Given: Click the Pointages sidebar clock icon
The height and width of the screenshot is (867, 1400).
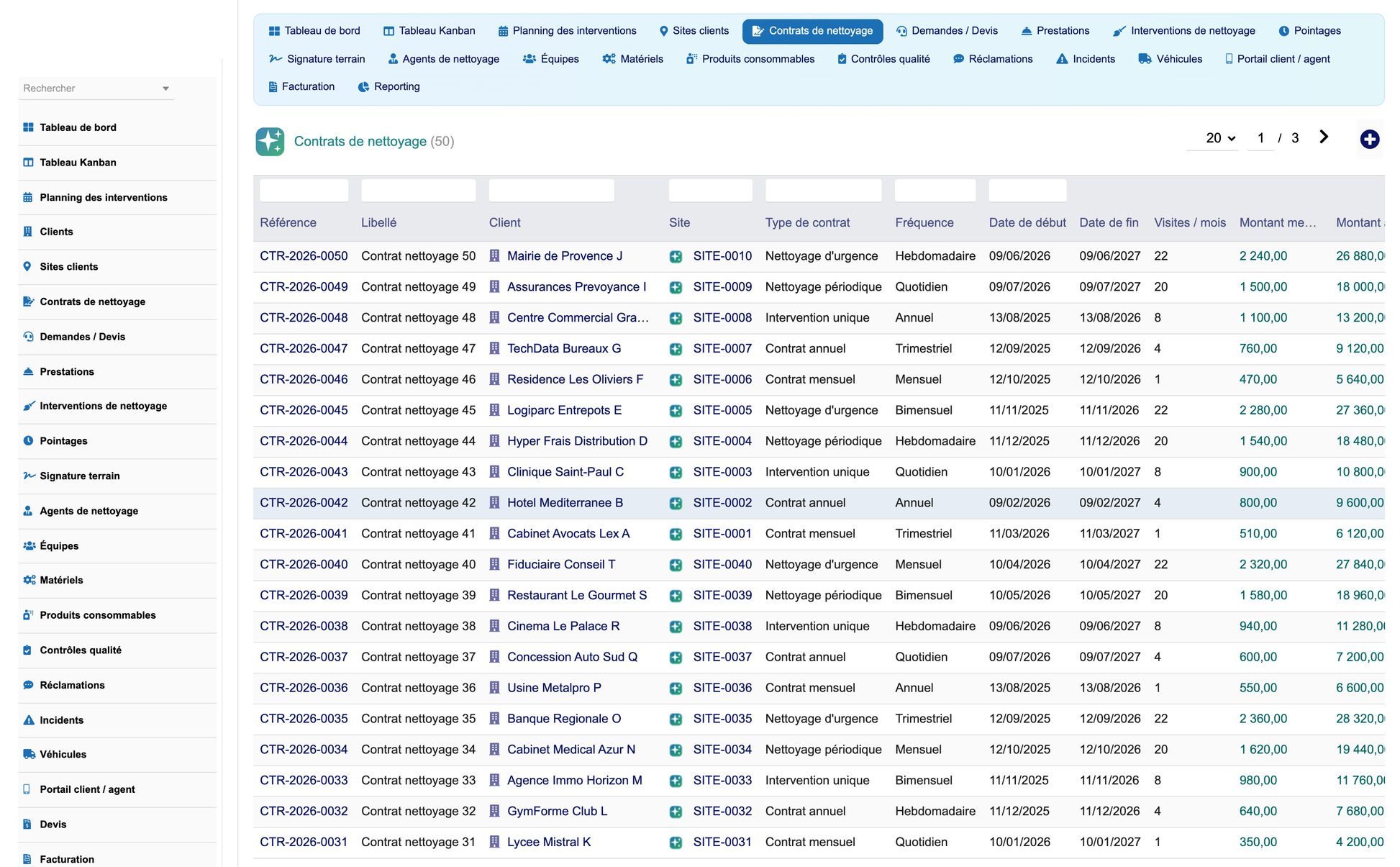Looking at the screenshot, I should click(28, 440).
